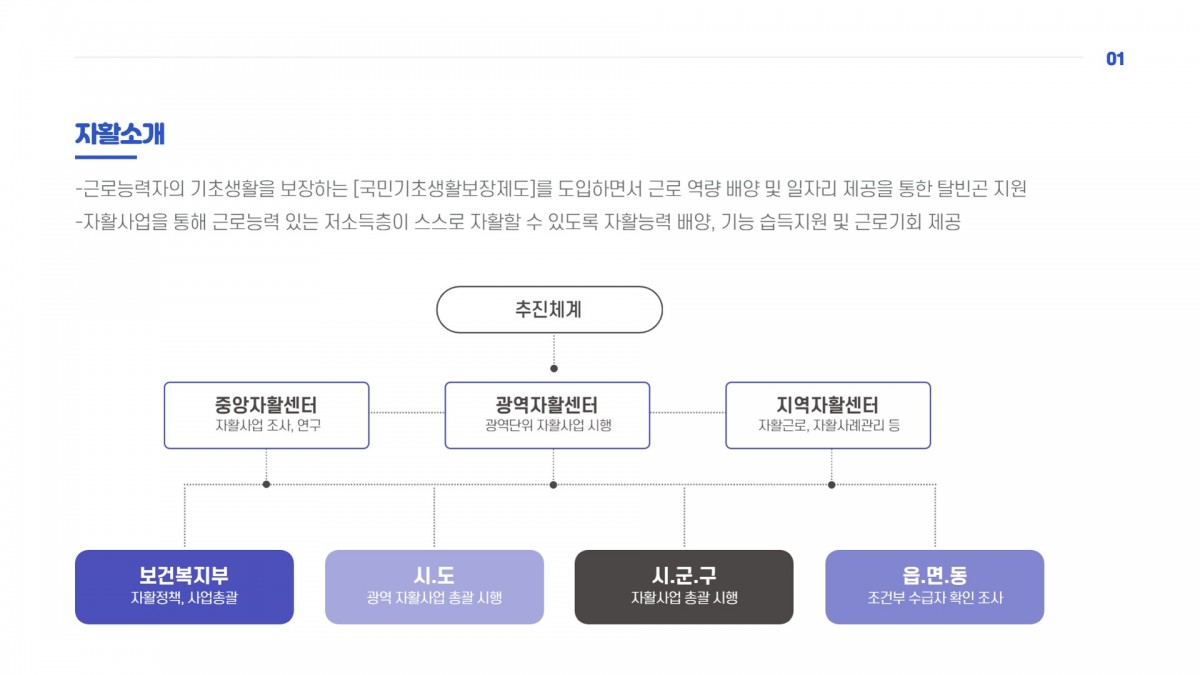Click the subtitle text 조건부 수급자 확인 조사
The image size is (1200, 675).
coord(934,599)
